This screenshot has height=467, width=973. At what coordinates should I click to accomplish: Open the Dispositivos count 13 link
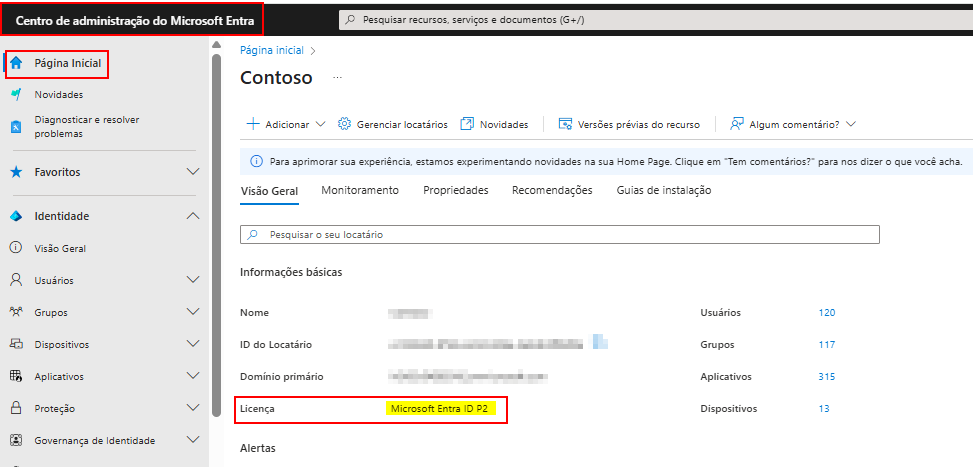tap(824, 409)
